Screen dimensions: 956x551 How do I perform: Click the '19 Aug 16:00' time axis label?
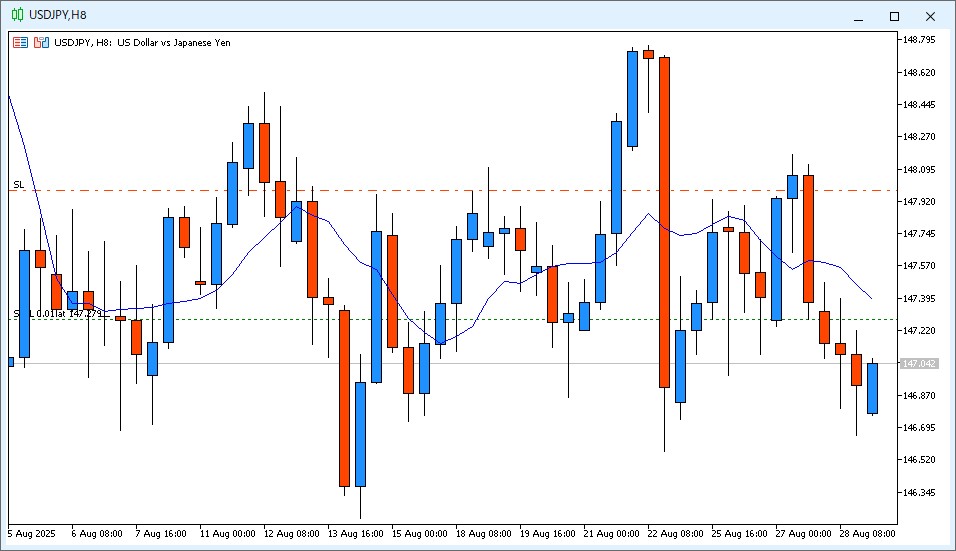(x=548, y=534)
